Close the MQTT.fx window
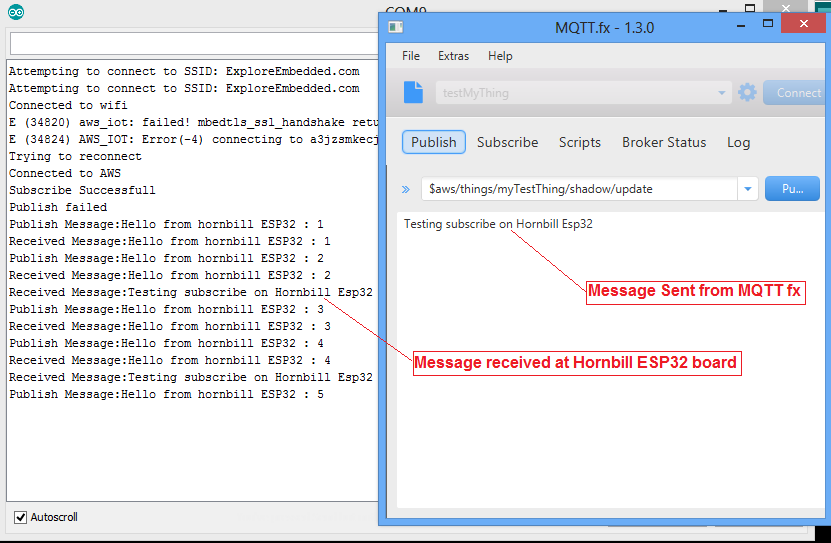The width and height of the screenshot is (831, 543). (x=808, y=23)
